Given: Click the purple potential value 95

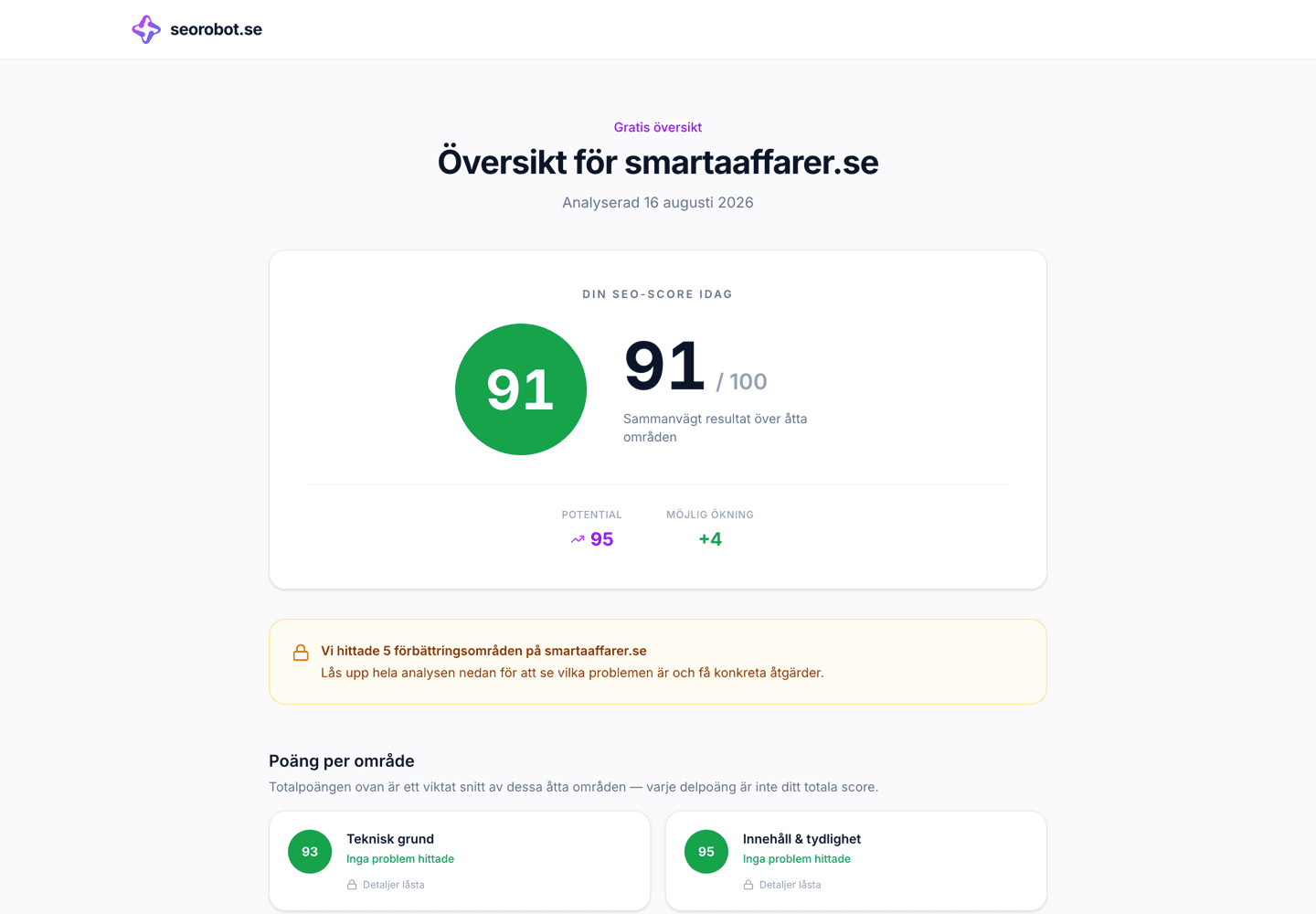Looking at the screenshot, I should [x=601, y=539].
